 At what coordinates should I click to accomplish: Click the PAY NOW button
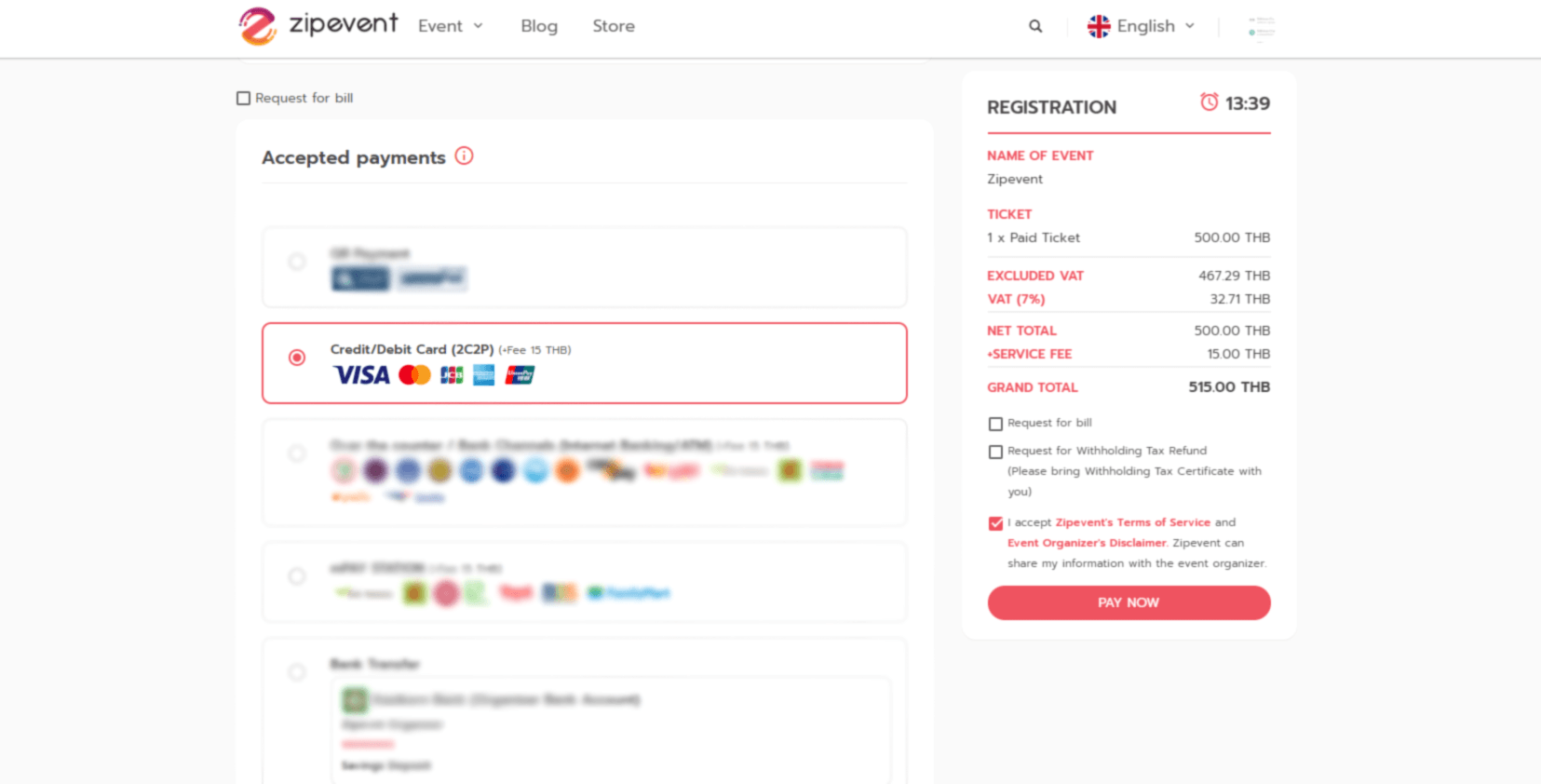coord(1129,602)
